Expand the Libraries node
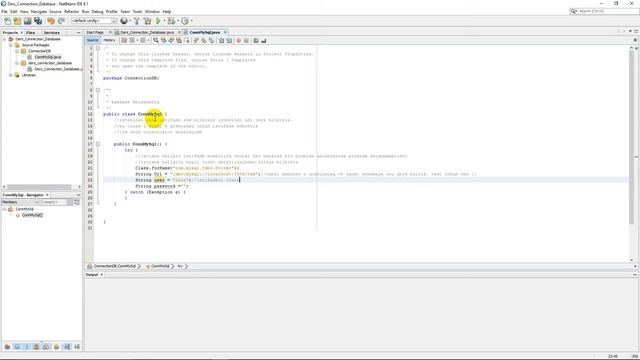This screenshot has width=640, height=360. [11, 75]
